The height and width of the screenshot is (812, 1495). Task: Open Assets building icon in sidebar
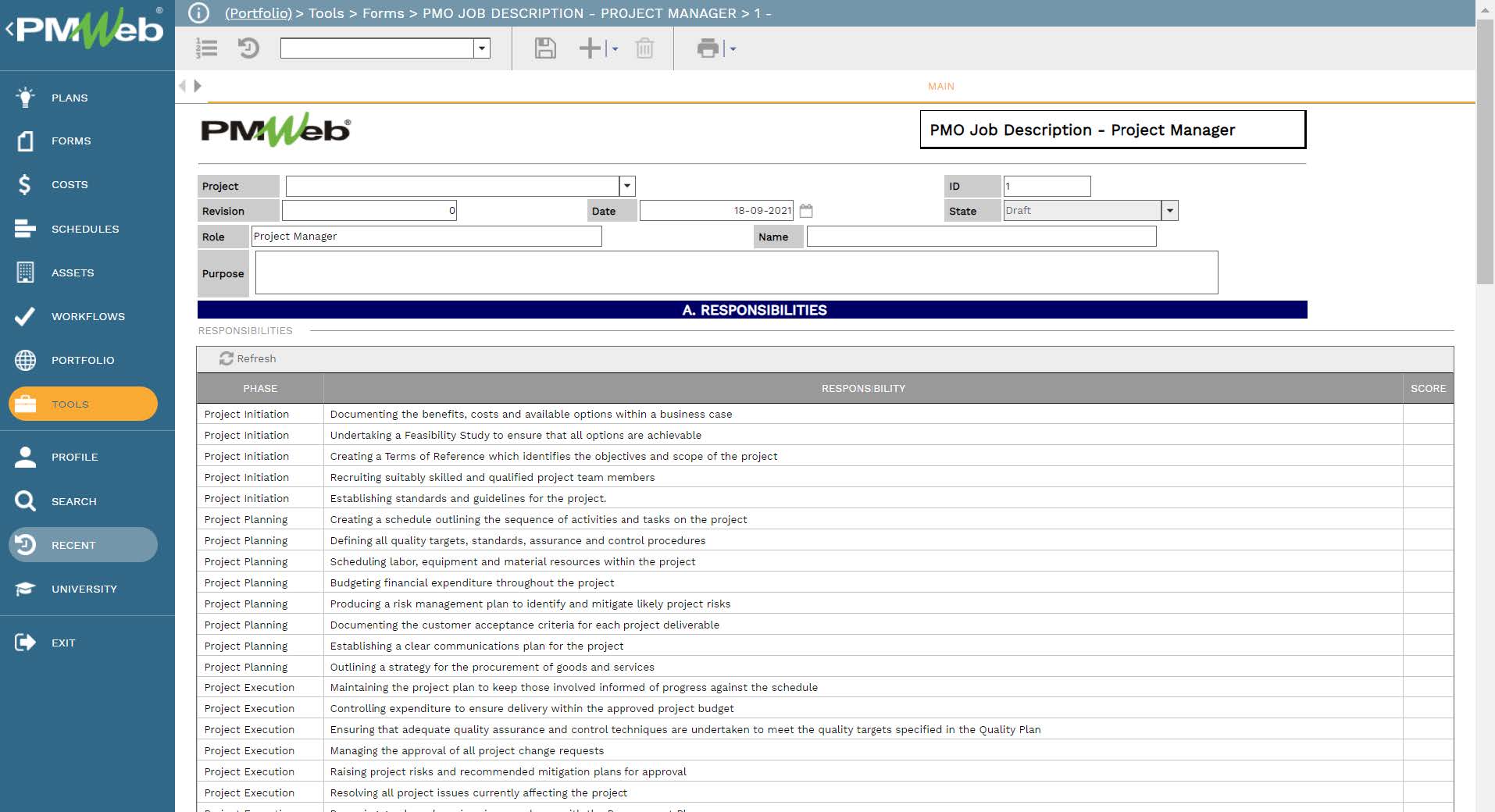click(x=25, y=272)
